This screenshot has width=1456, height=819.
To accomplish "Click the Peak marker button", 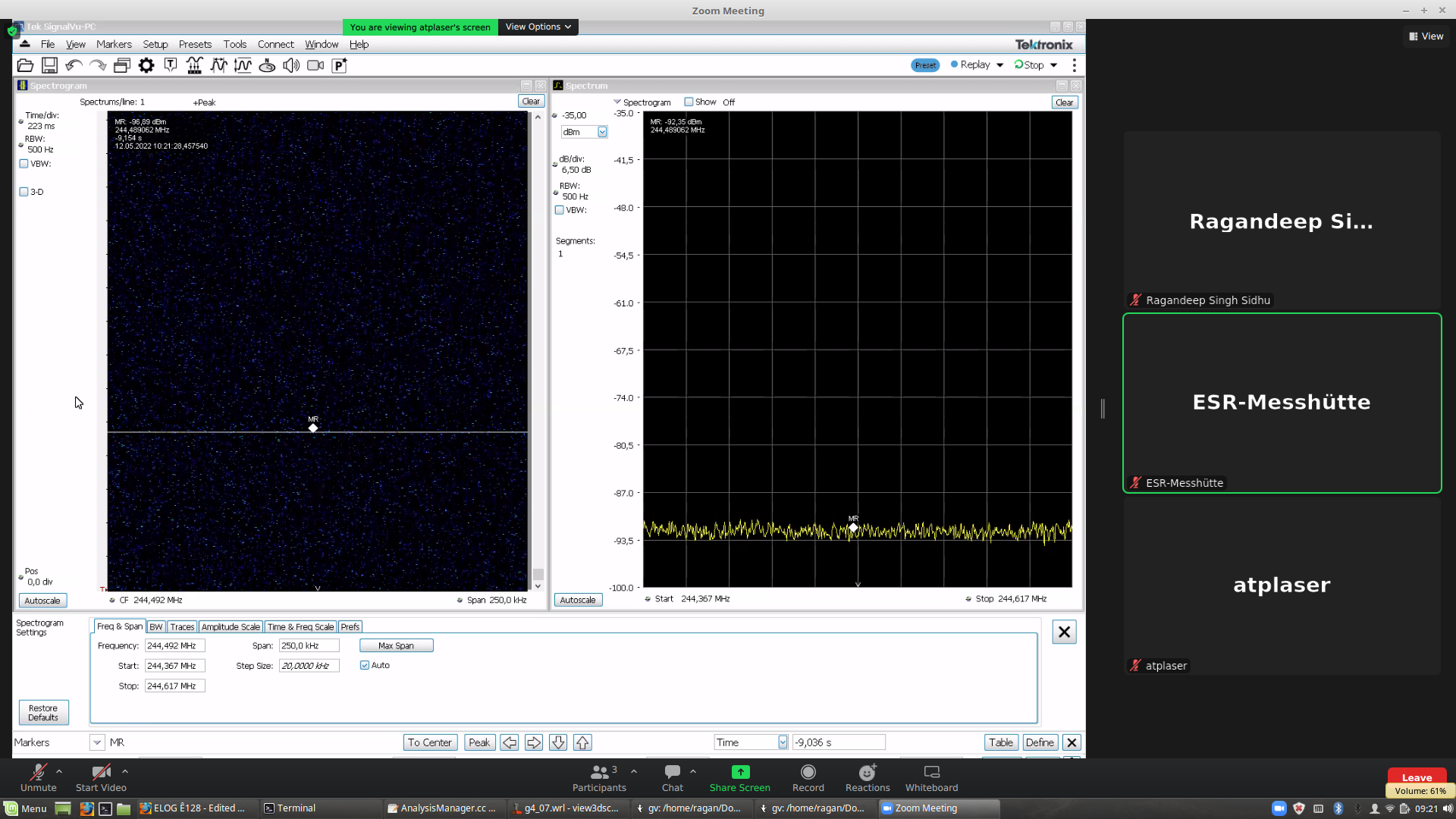I will coord(479,742).
